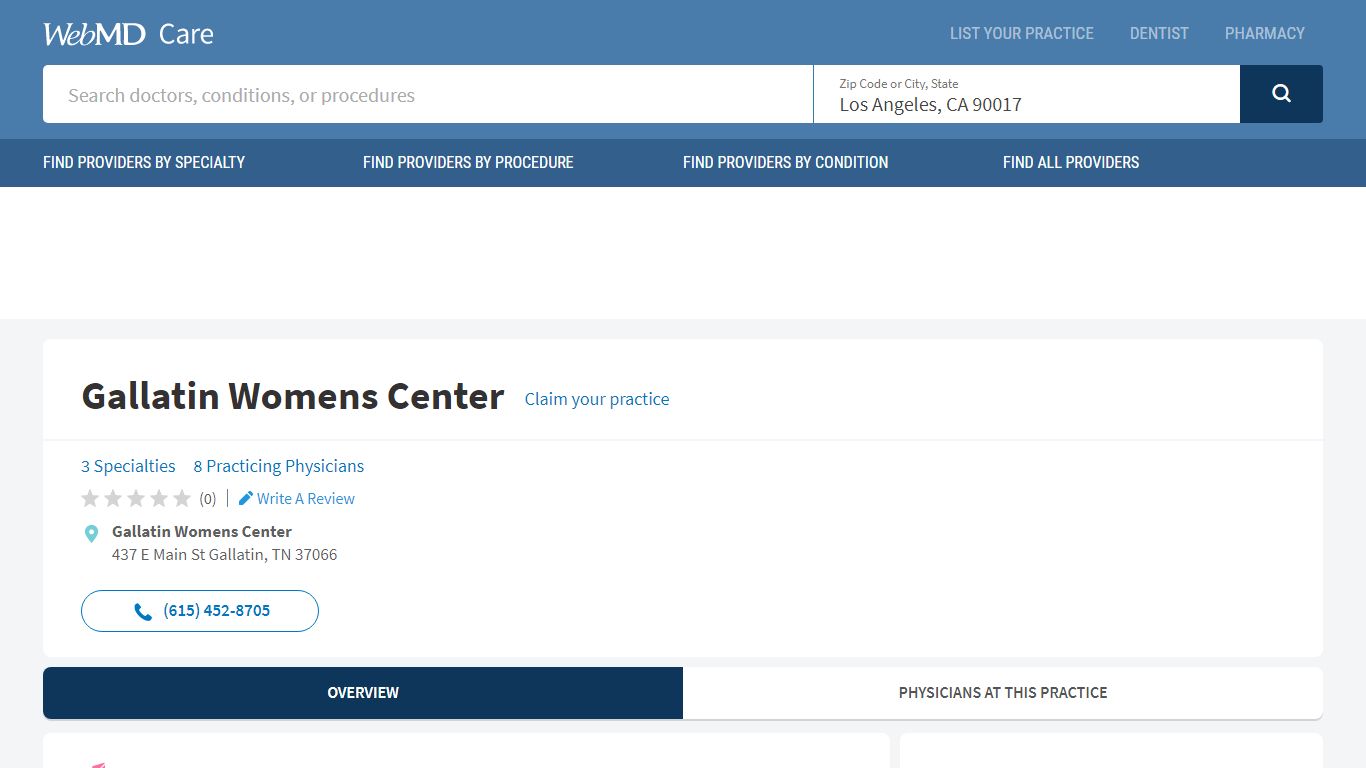This screenshot has width=1366, height=768.
Task: Click the pencil icon beside Write A Review
Action: pyautogui.click(x=246, y=498)
